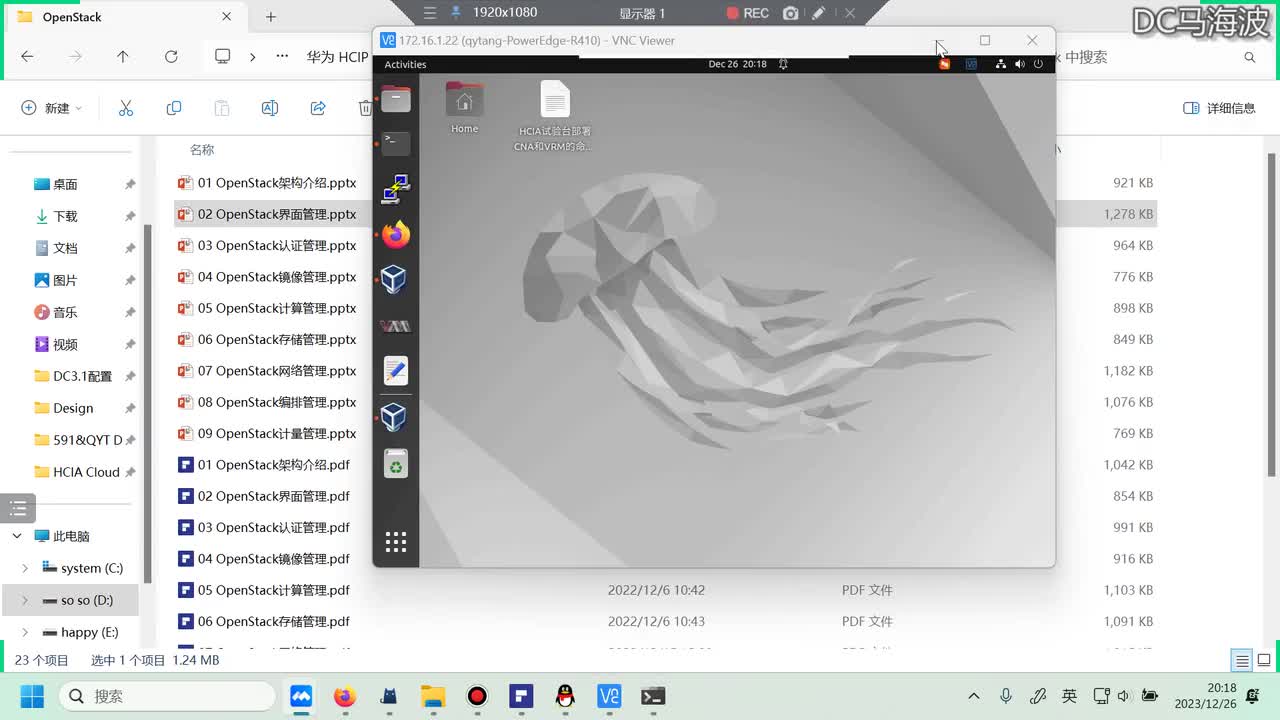Open Text Editor from the Ubuntu dock
This screenshot has height=720, width=1280.
pos(396,371)
